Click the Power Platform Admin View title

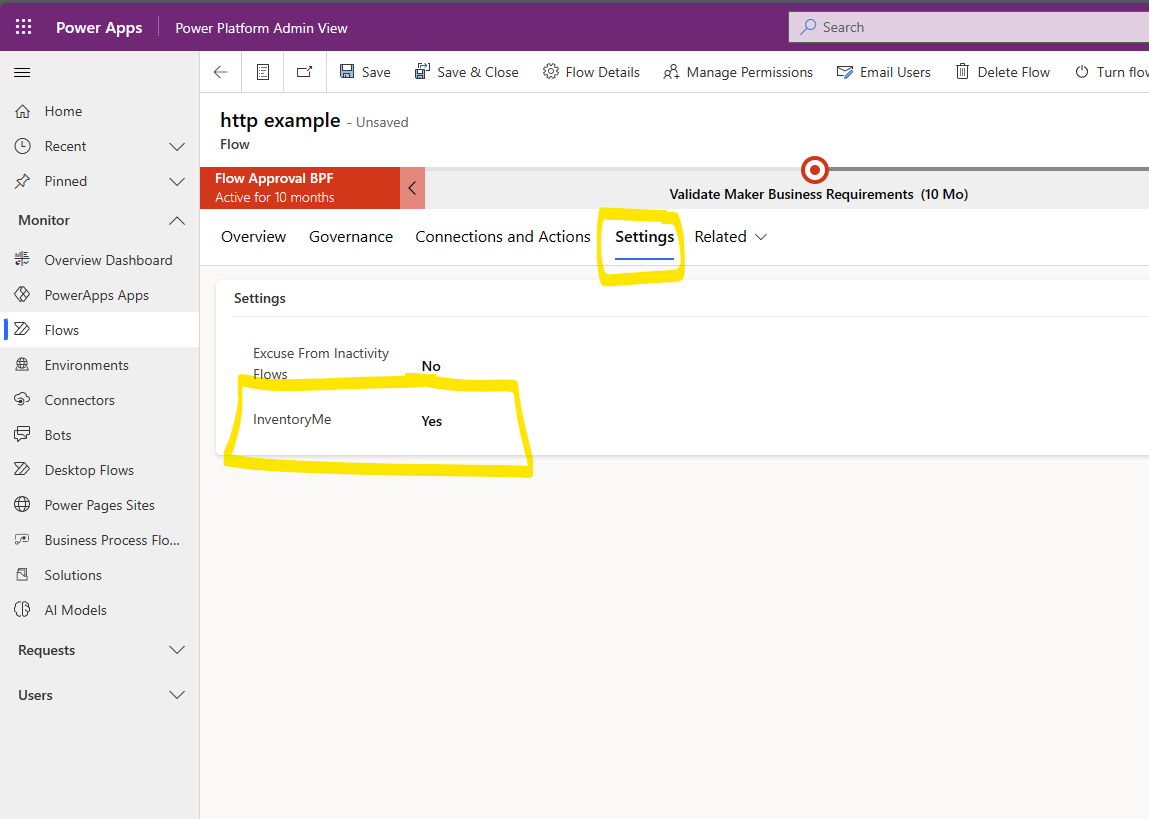pos(262,28)
